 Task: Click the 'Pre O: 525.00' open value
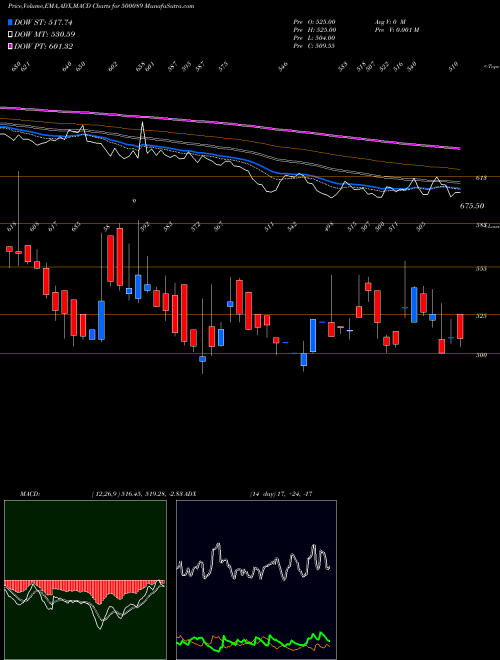tap(314, 22)
